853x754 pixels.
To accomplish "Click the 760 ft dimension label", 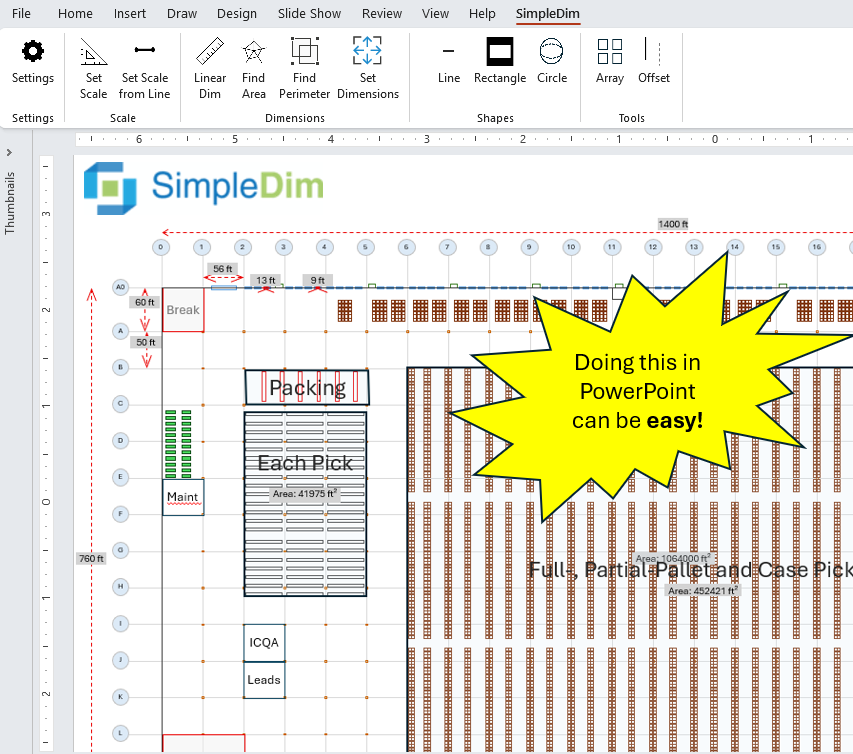I will pyautogui.click(x=91, y=559).
